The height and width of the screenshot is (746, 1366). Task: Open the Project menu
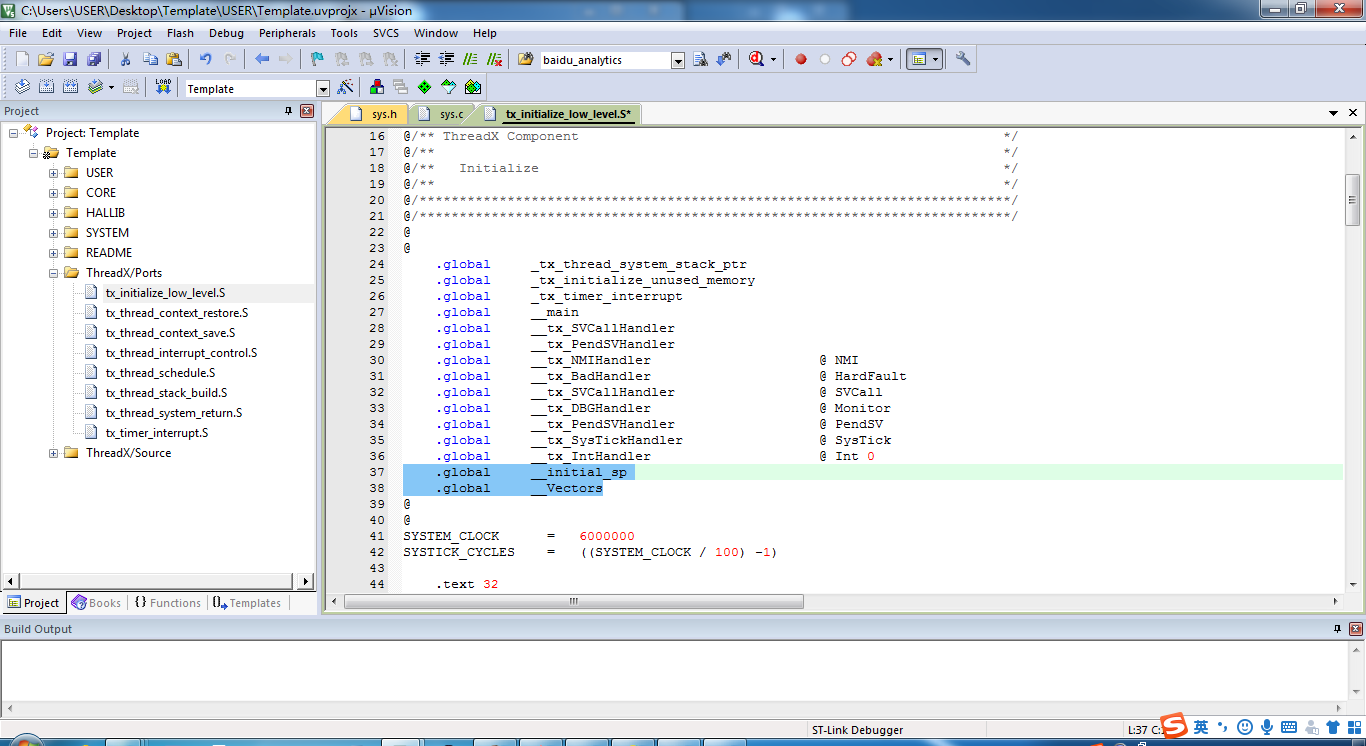click(x=134, y=33)
